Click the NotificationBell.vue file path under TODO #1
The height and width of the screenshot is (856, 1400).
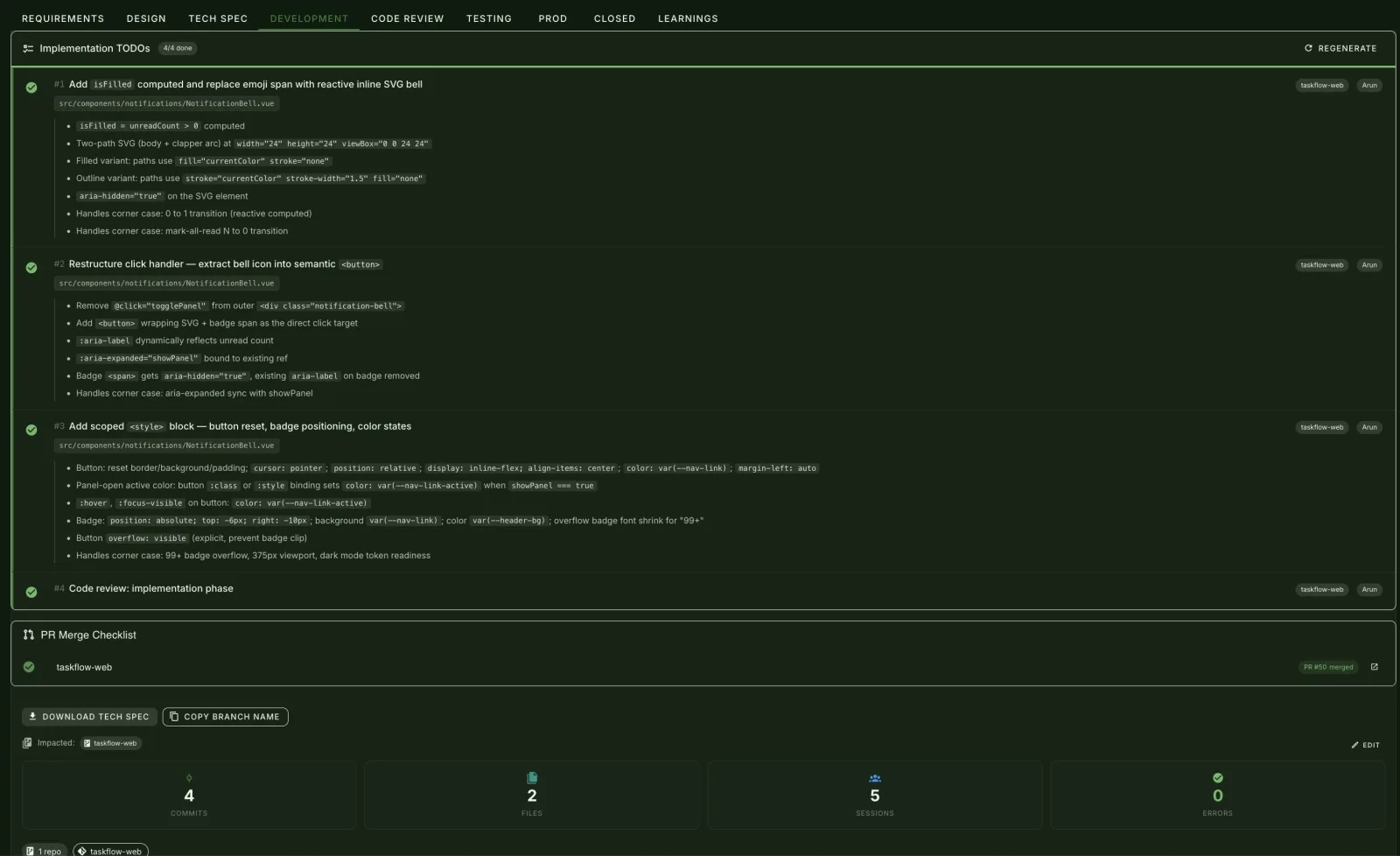click(166, 103)
